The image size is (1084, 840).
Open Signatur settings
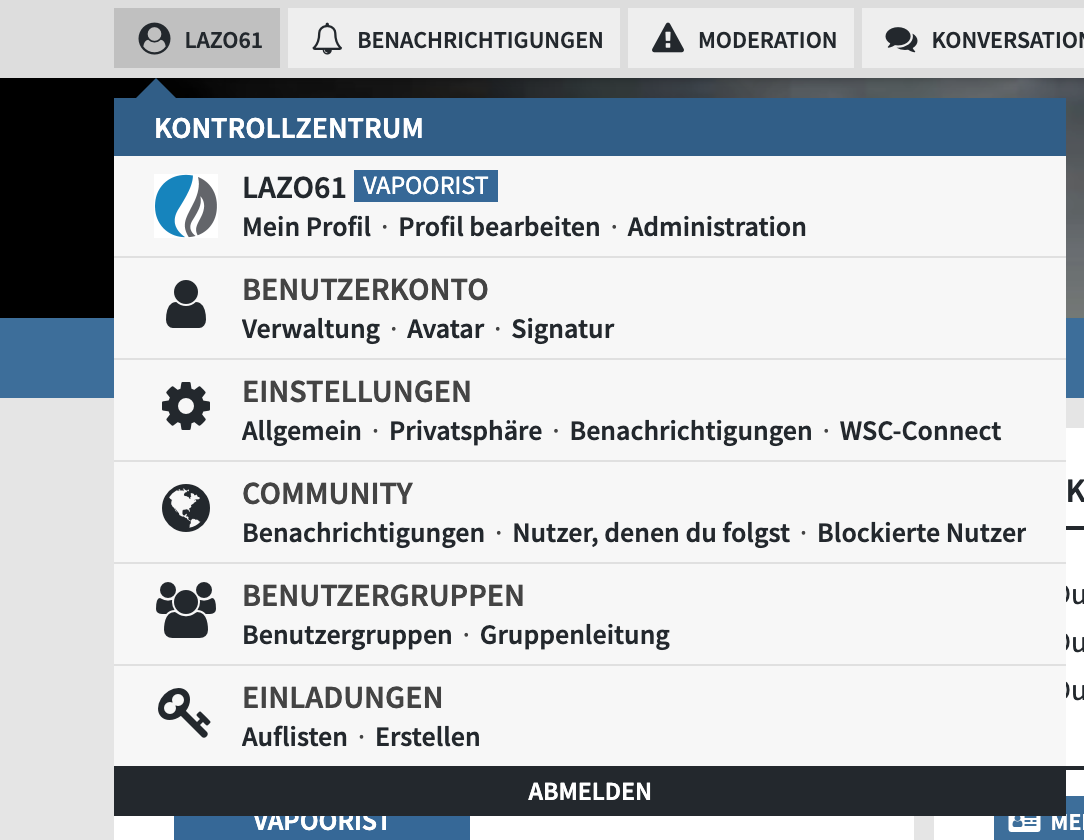(x=562, y=329)
